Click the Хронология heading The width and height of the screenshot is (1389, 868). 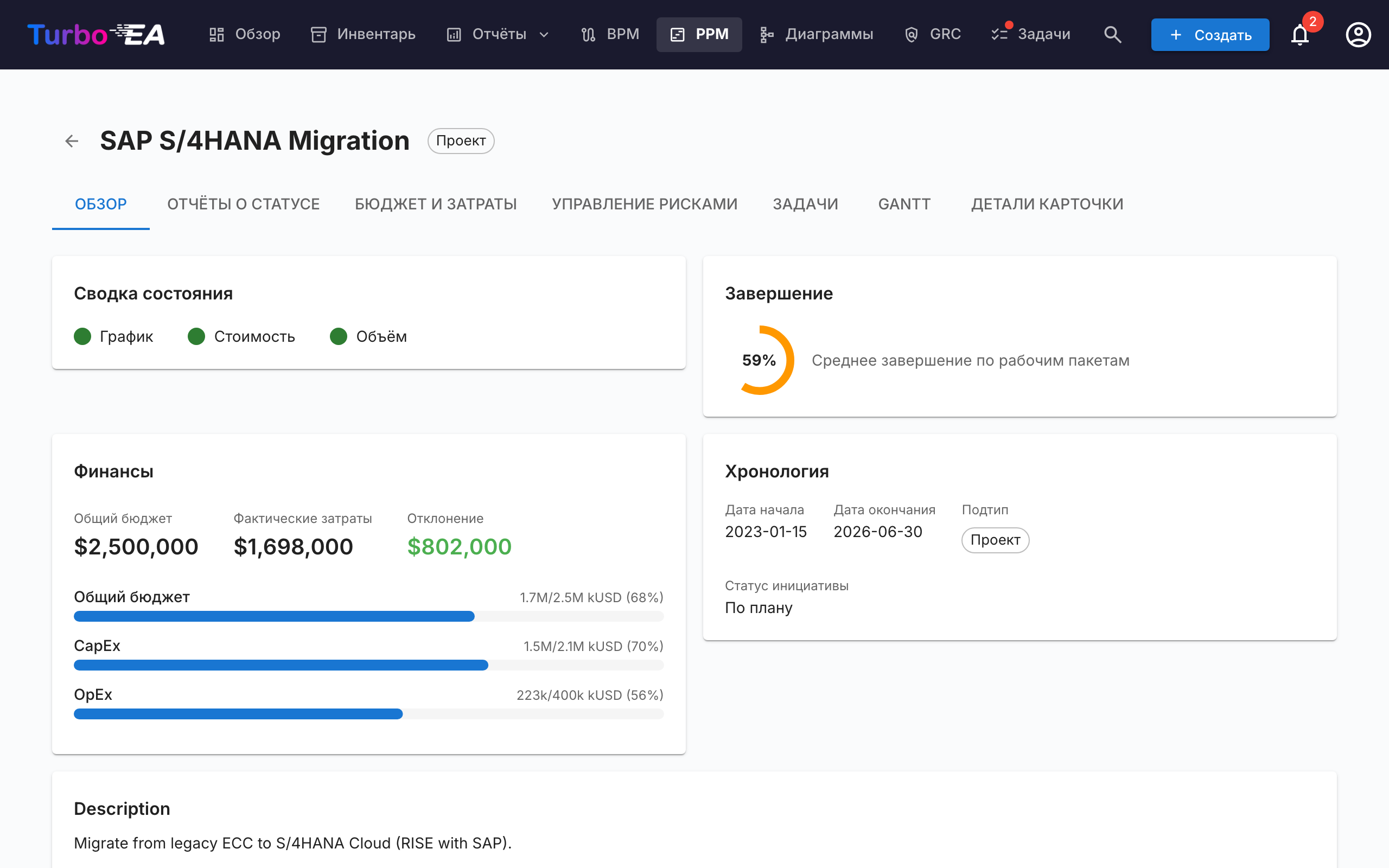776,471
